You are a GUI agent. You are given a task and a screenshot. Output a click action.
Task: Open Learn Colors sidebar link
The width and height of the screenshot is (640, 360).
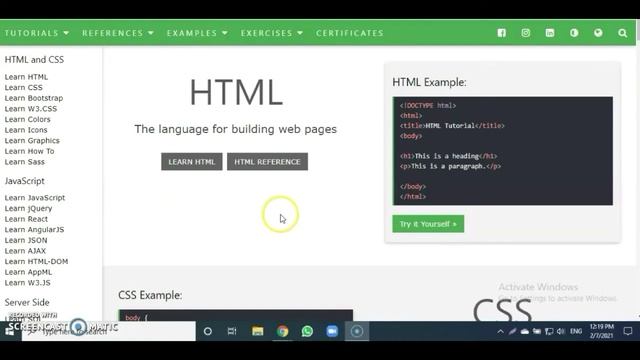27,119
